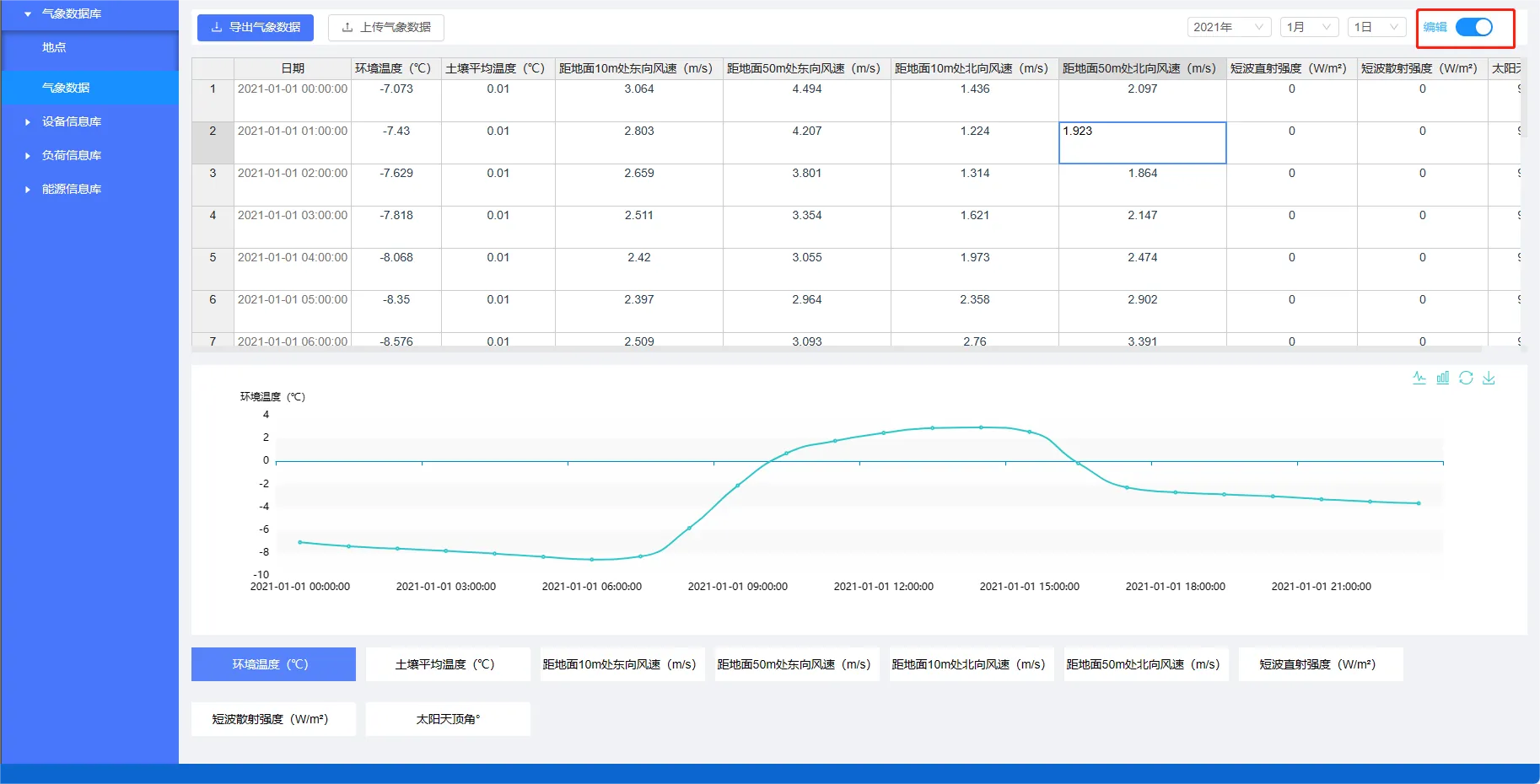Select 土壤平均温度 (℃) chart tab
The height and width of the screenshot is (784, 1540).
point(448,664)
